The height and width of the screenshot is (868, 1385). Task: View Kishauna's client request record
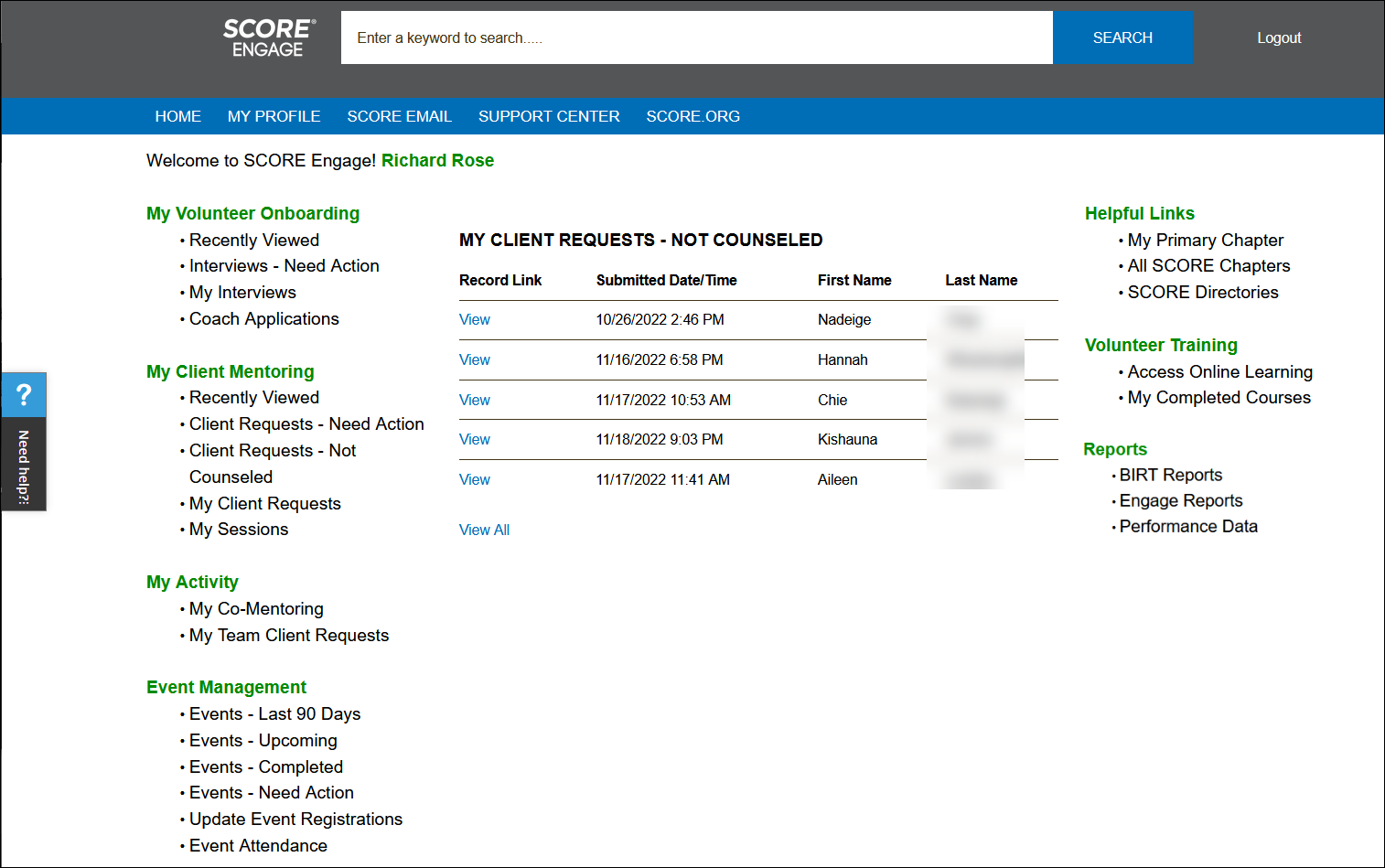[474, 439]
